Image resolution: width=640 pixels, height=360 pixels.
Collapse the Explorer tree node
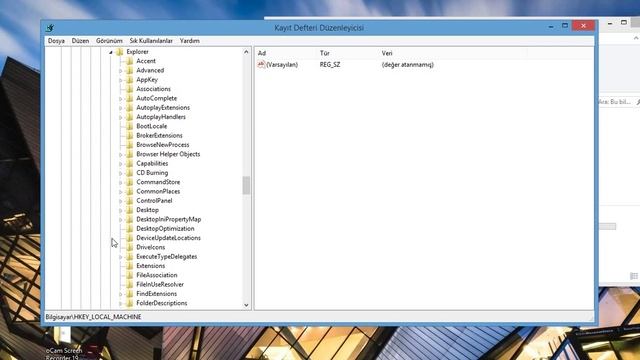point(111,52)
